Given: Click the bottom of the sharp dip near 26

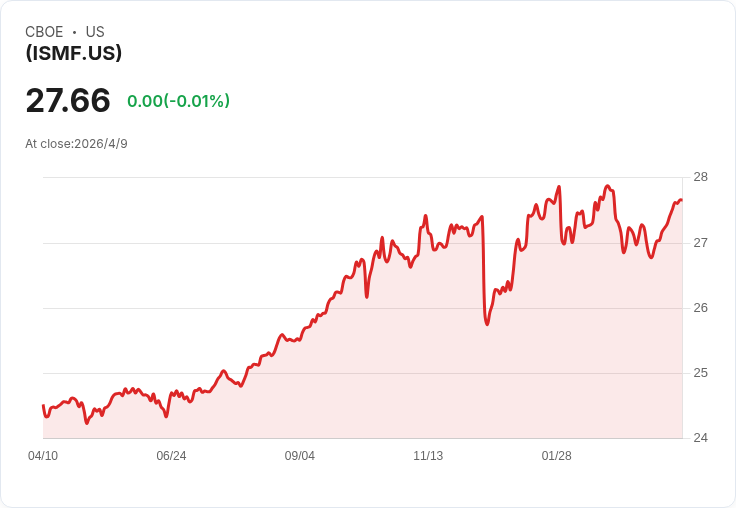Looking at the screenshot, I should 487,324.
